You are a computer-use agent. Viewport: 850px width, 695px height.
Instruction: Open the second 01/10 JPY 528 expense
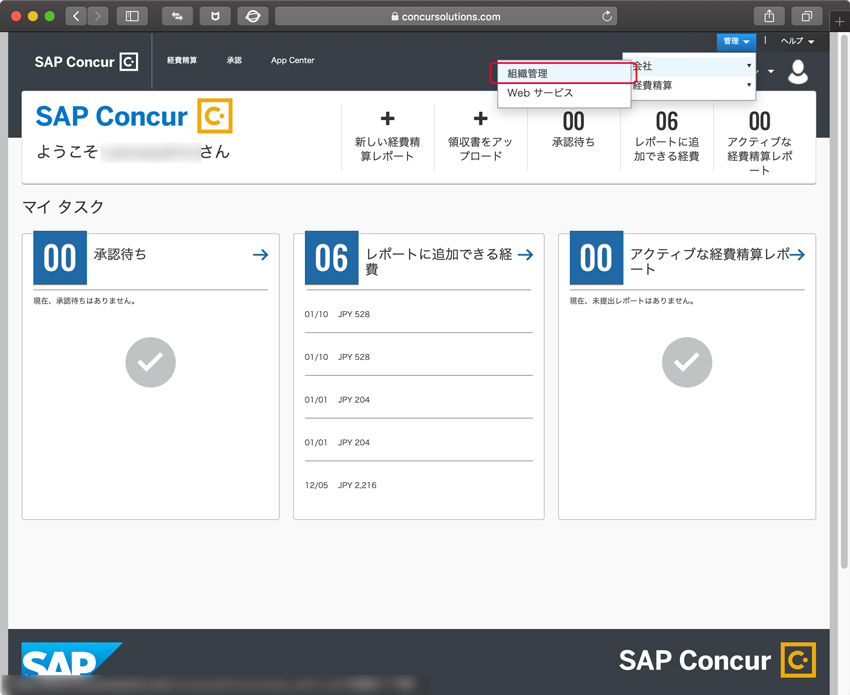coord(418,357)
